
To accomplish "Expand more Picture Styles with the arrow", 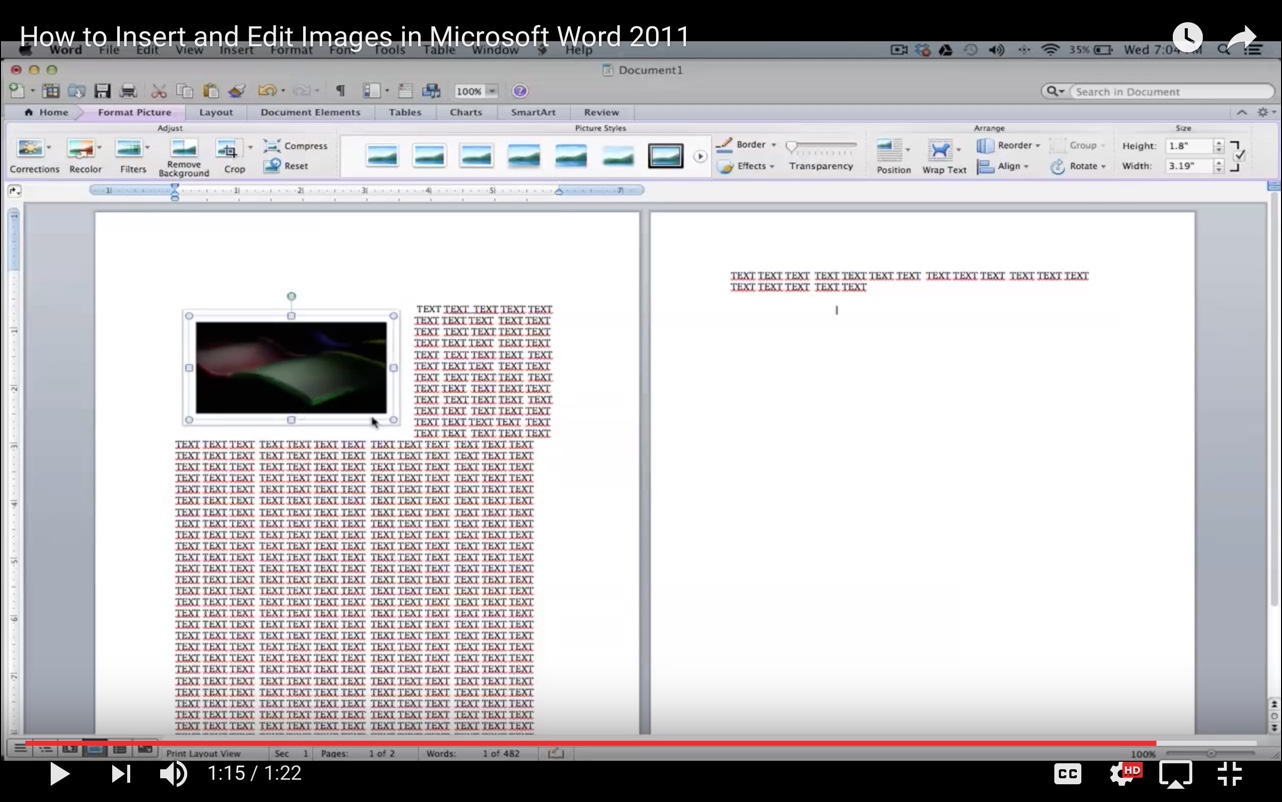I will (700, 156).
